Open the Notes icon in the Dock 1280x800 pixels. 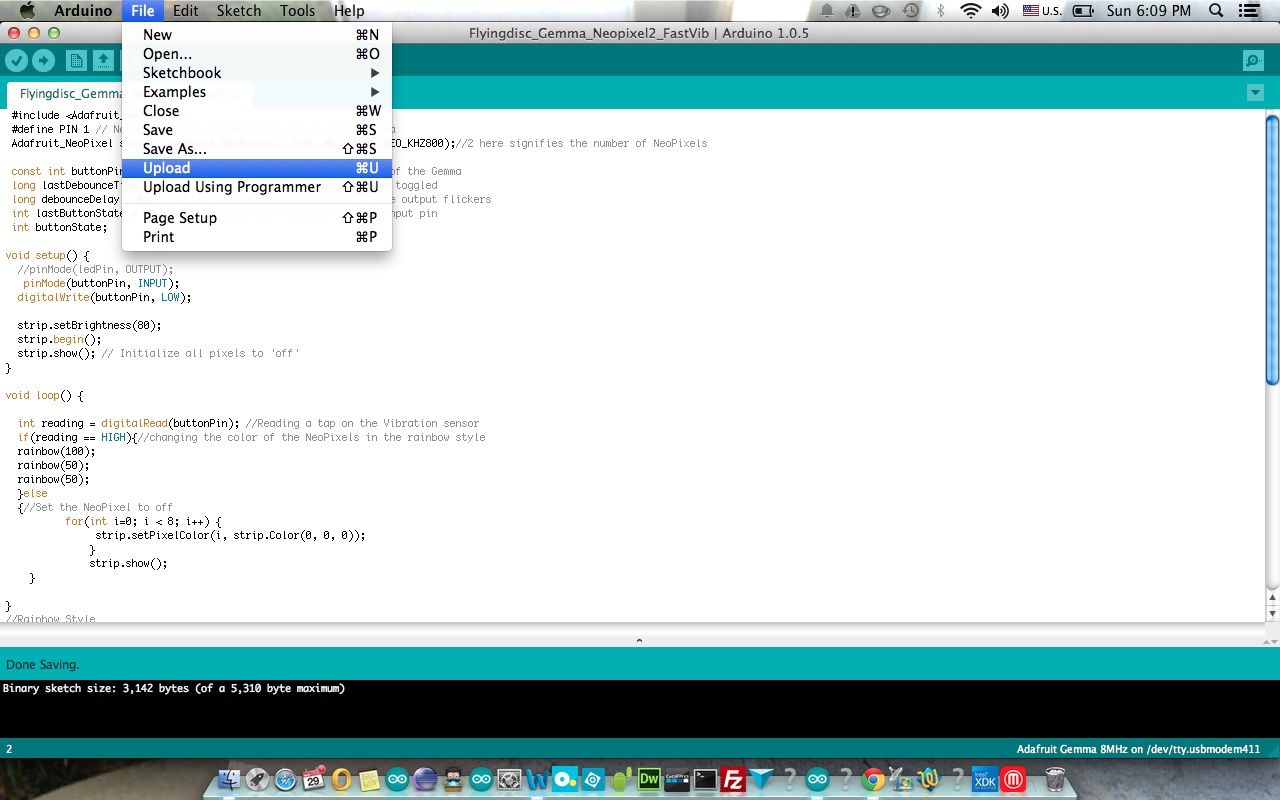coord(369,779)
